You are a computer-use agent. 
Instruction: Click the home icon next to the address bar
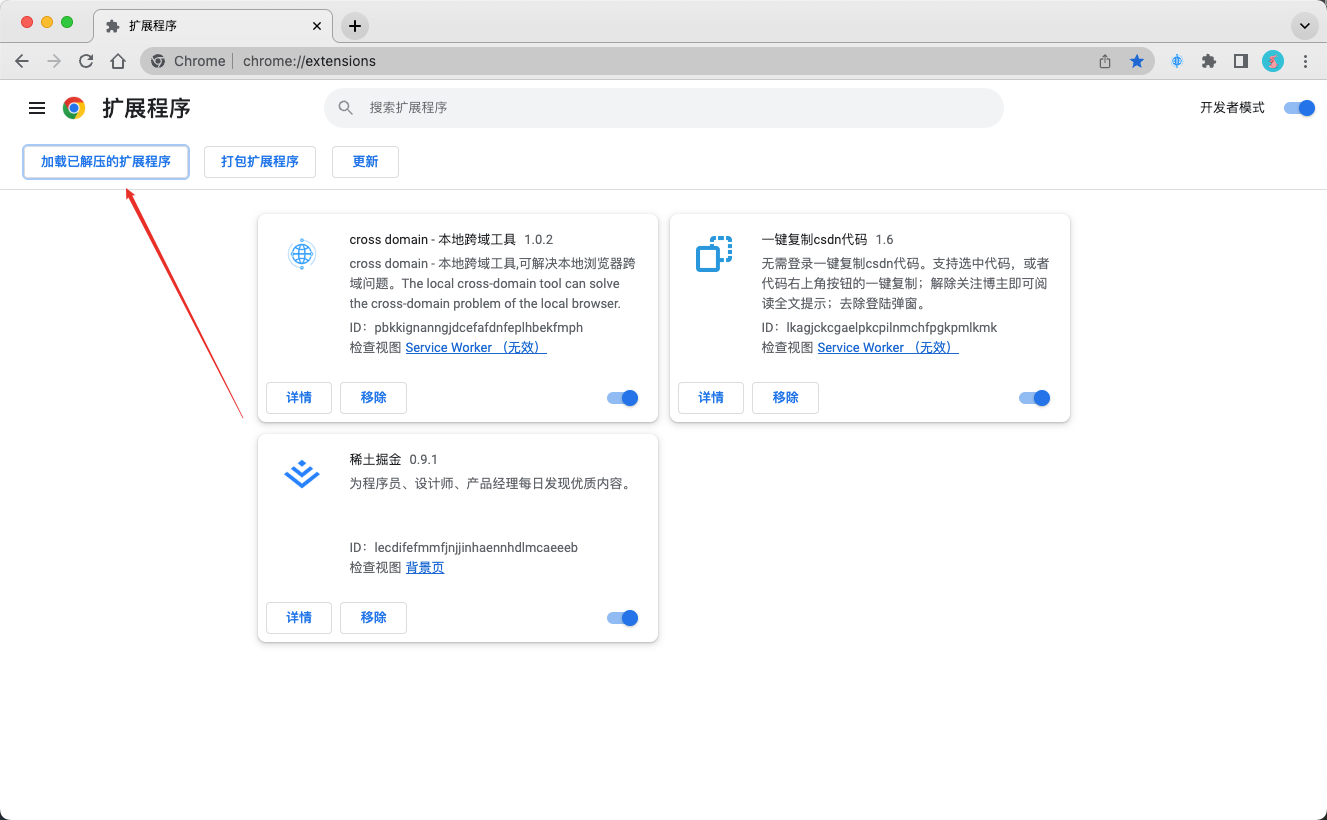tap(118, 61)
